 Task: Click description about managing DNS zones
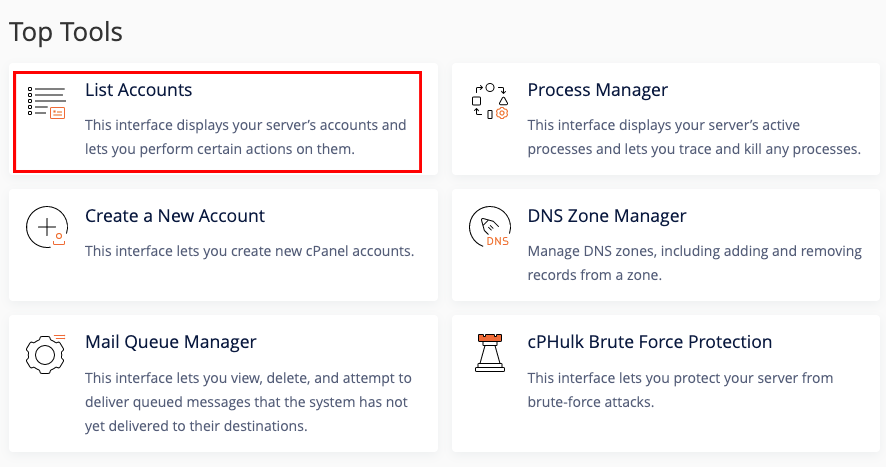click(x=694, y=263)
